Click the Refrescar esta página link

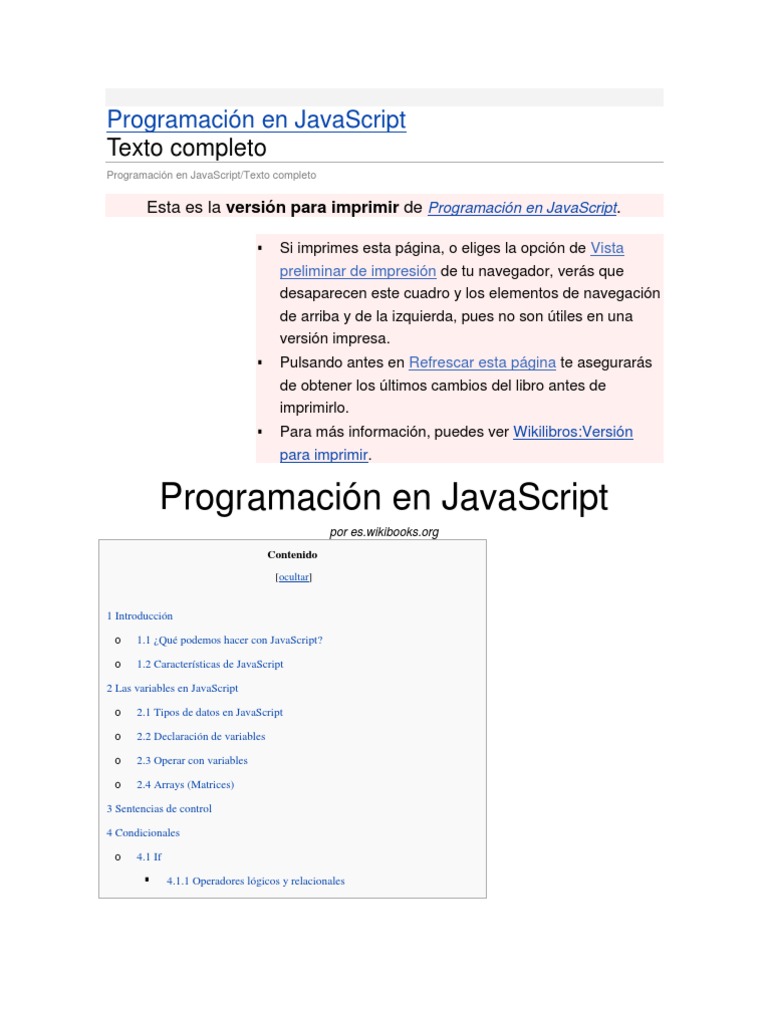tap(482, 362)
